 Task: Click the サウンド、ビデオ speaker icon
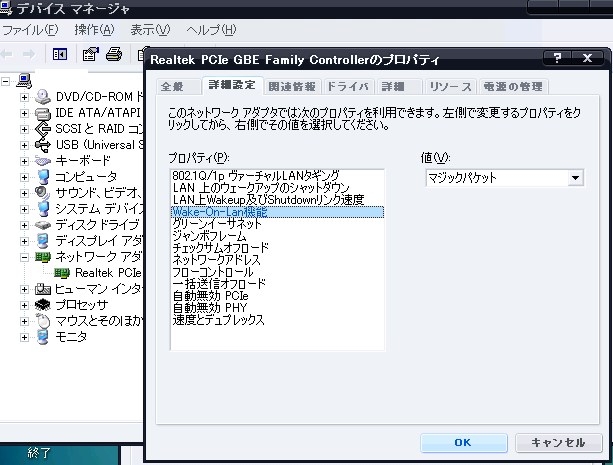(42, 193)
